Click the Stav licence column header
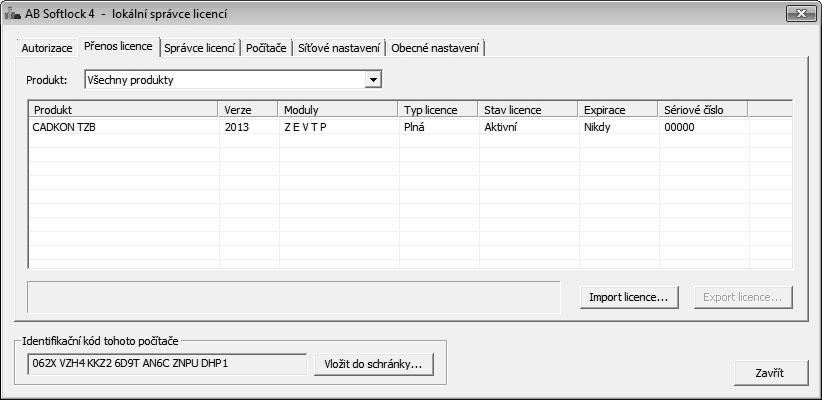Viewport: 822px width, 400px height. [x=528, y=110]
